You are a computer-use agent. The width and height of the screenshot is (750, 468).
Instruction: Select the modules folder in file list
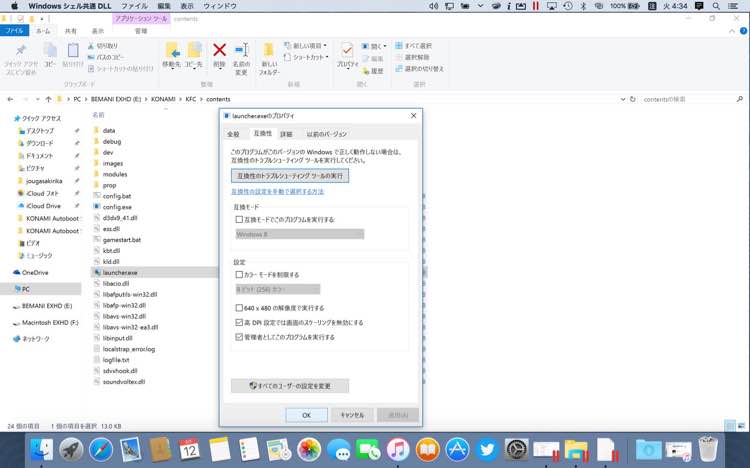pyautogui.click(x=115, y=174)
